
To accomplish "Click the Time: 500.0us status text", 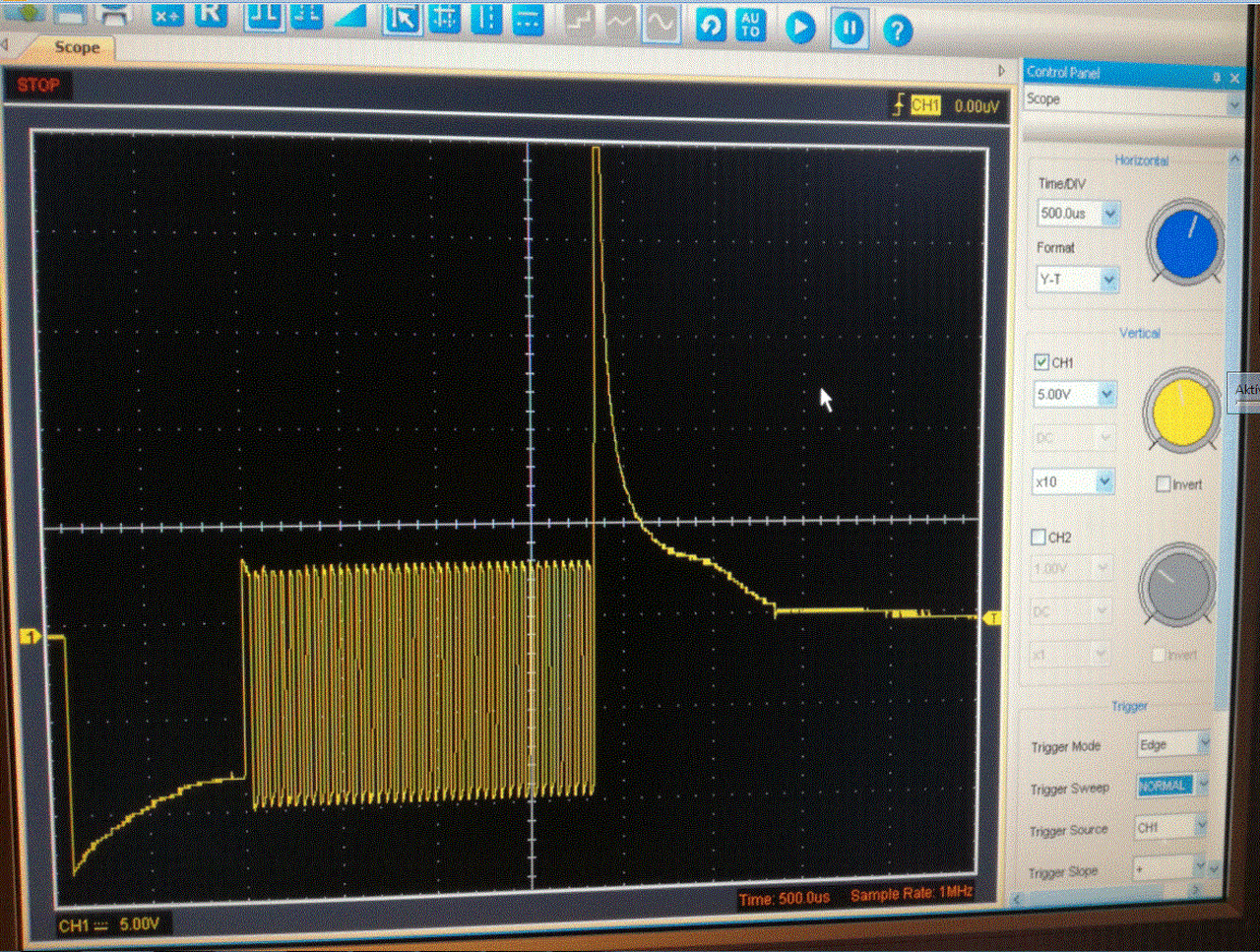I will click(785, 898).
